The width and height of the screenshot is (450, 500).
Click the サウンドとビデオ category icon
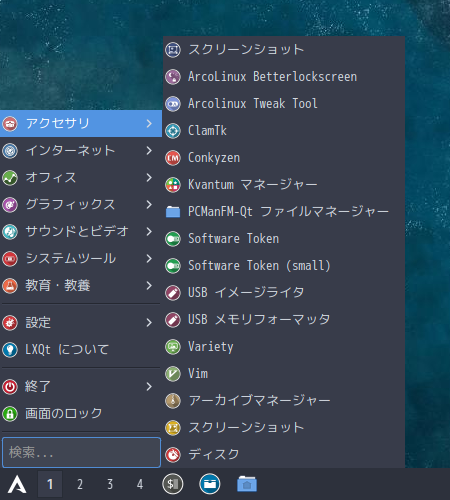pos(10,232)
